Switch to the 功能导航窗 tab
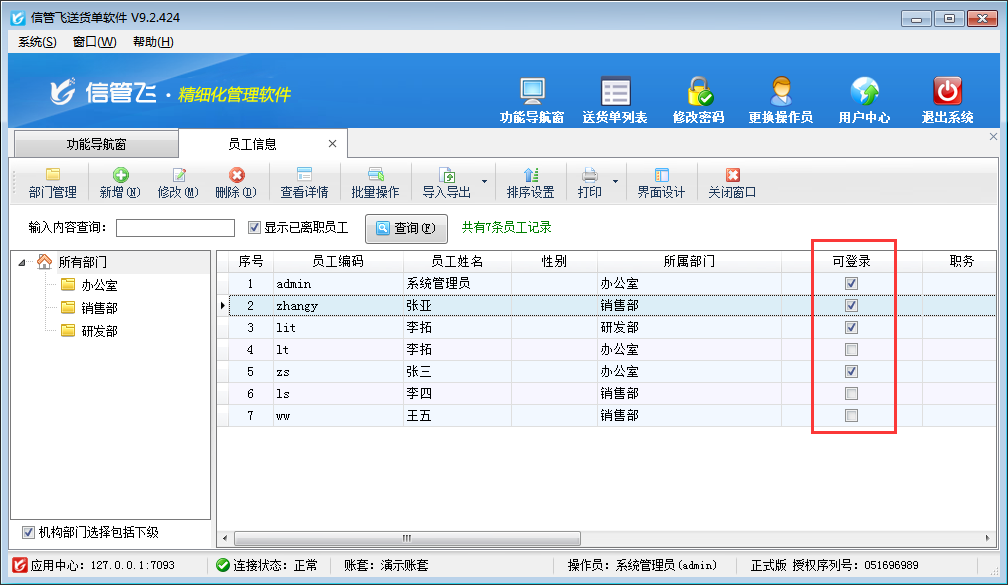Viewport: 1008px width, 585px height. click(96, 144)
